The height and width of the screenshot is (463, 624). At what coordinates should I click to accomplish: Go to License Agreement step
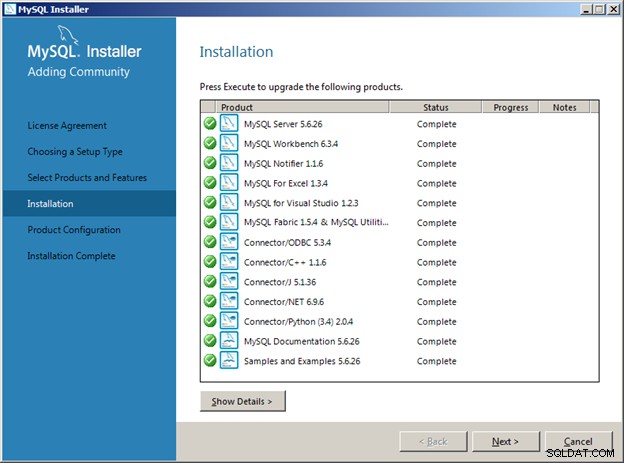67,126
